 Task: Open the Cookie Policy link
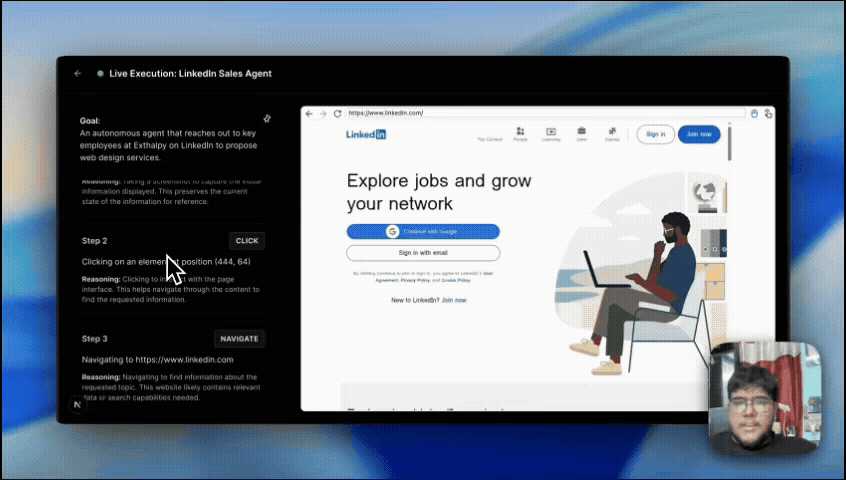point(456,280)
